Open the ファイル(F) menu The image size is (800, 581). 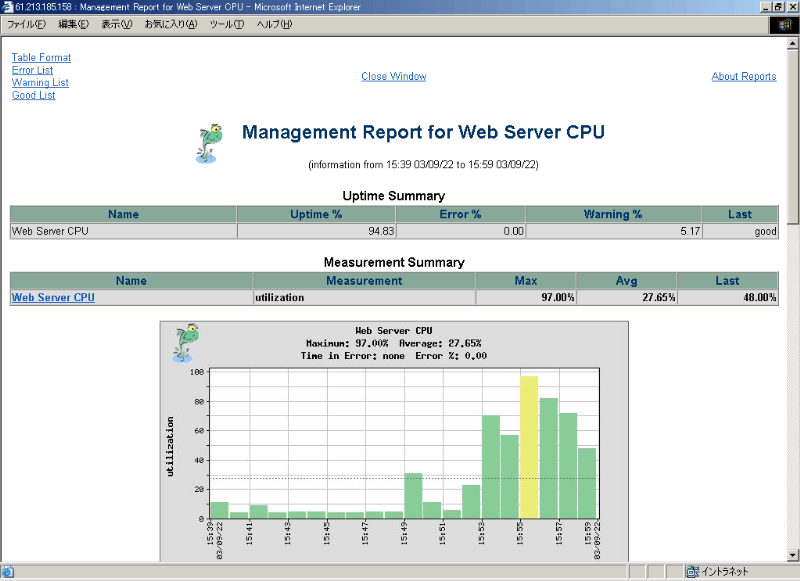click(x=29, y=24)
